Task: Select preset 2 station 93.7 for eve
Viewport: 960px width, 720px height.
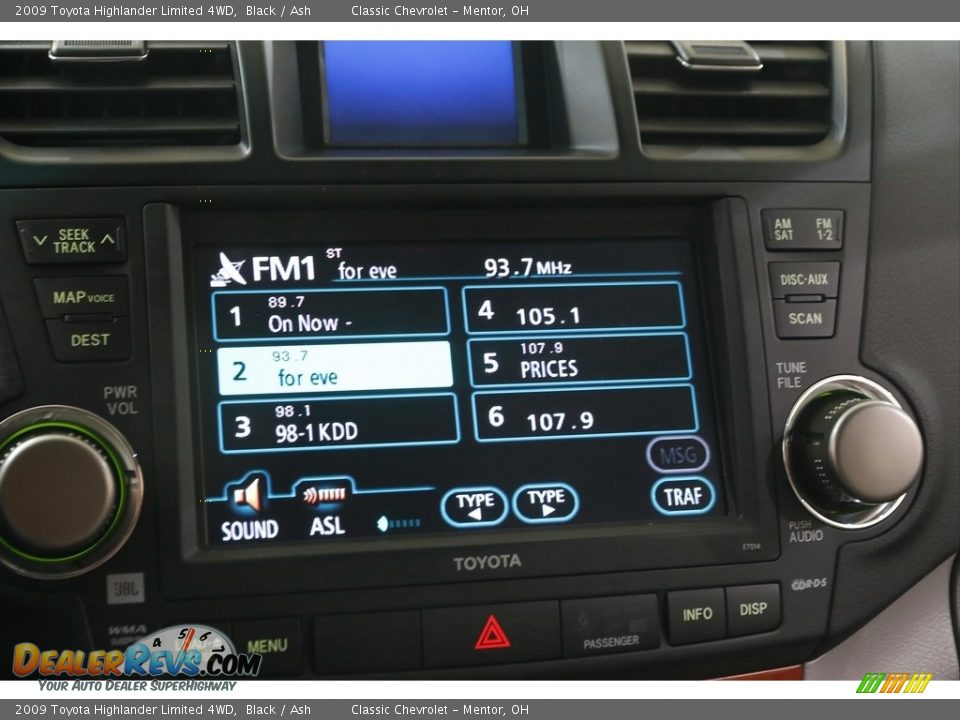Action: pos(335,369)
